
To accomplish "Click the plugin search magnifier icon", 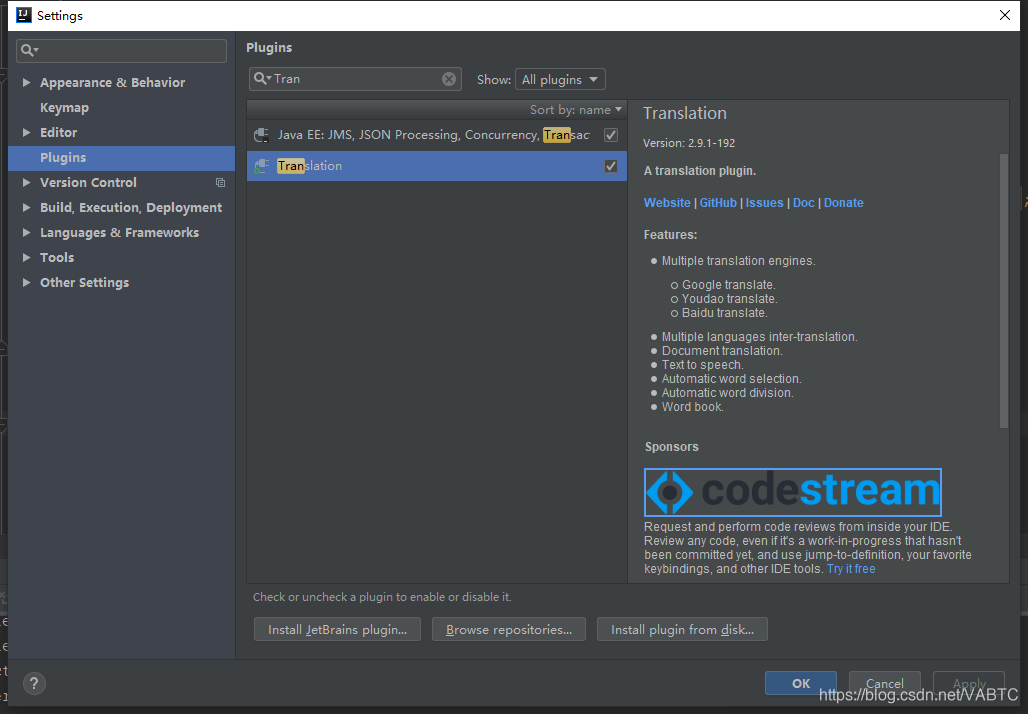I will (262, 79).
